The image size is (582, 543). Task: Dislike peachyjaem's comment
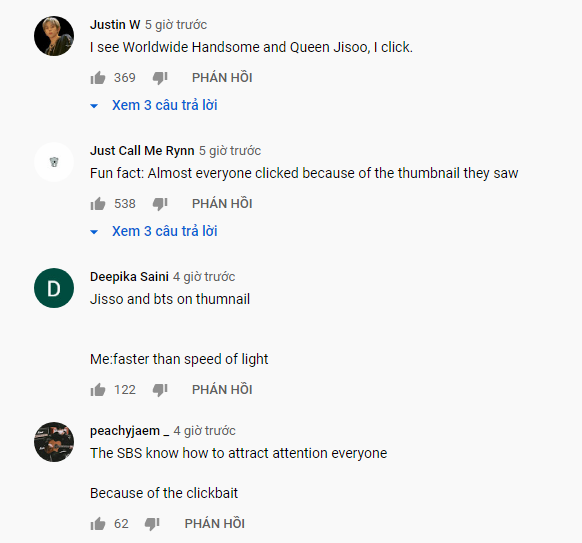click(152, 524)
